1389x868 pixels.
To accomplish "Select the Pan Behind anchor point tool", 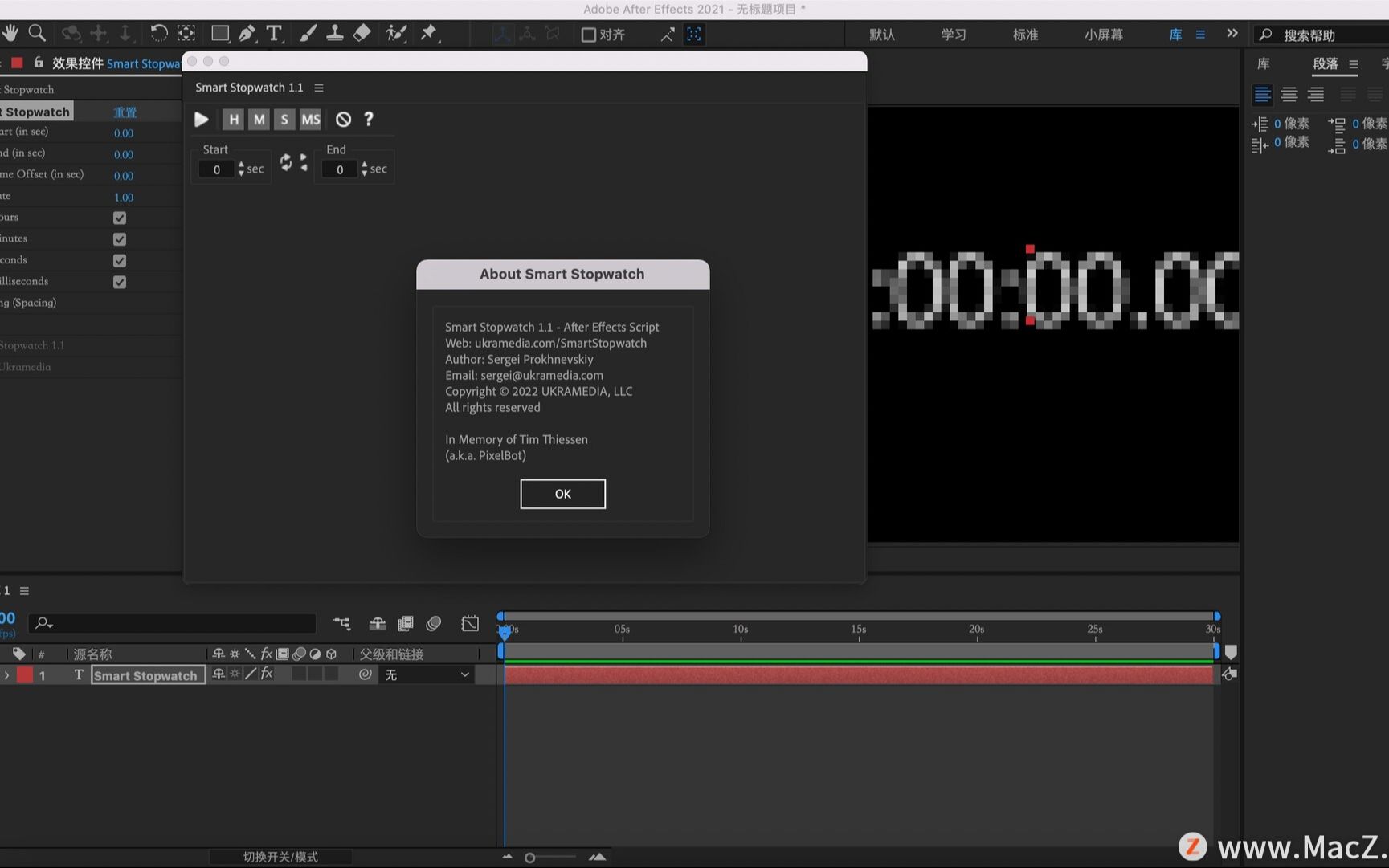I will pos(186,33).
